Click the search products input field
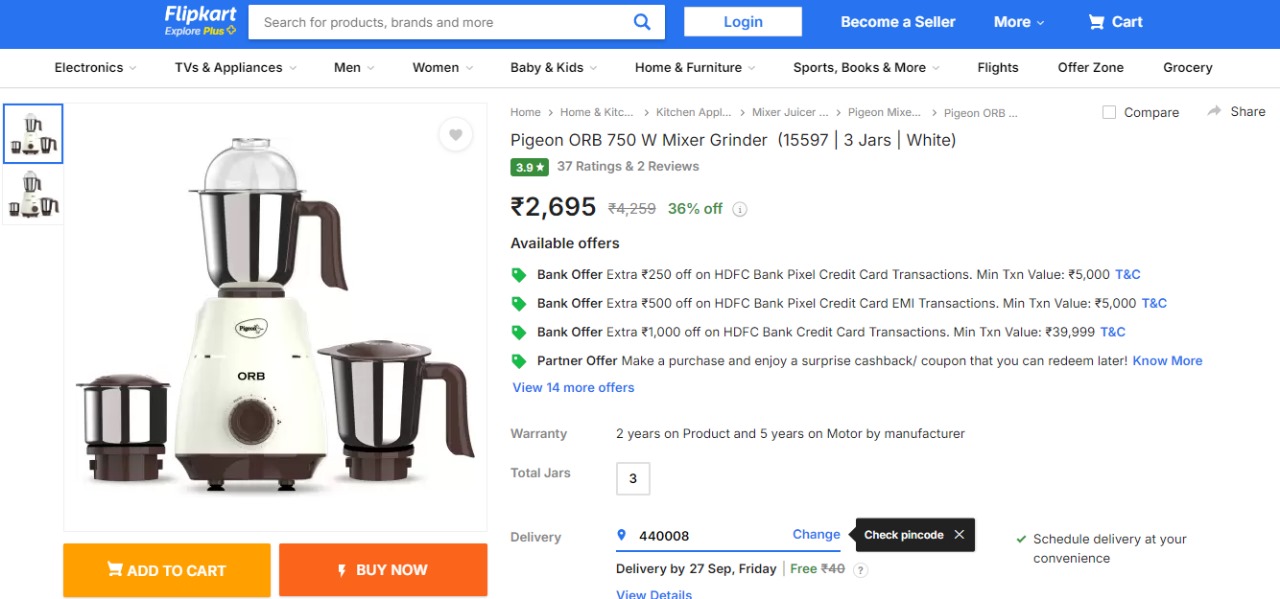The width and height of the screenshot is (1280, 599). 440,22
